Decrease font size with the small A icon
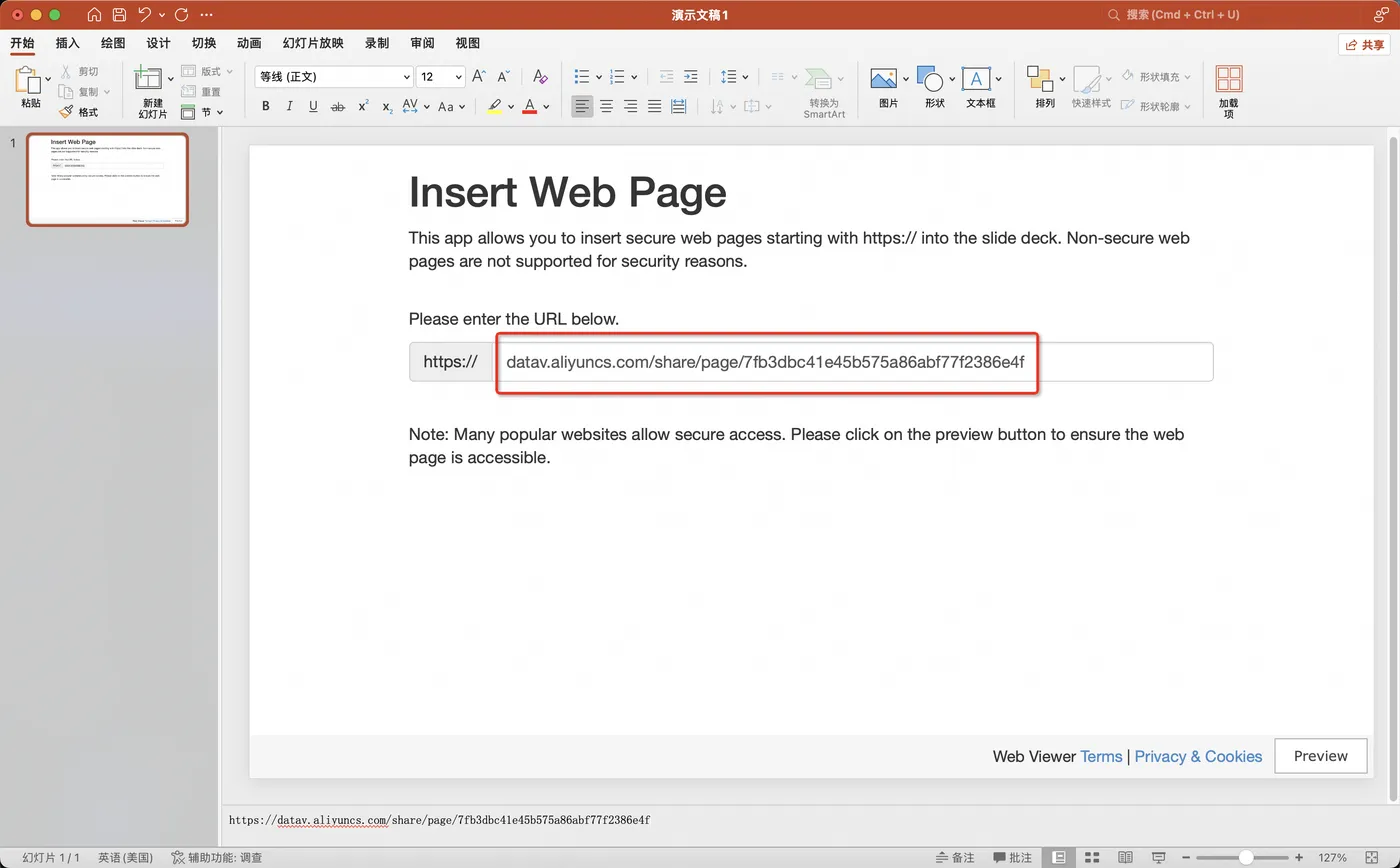Screen dimensions: 1400x868 503,76
